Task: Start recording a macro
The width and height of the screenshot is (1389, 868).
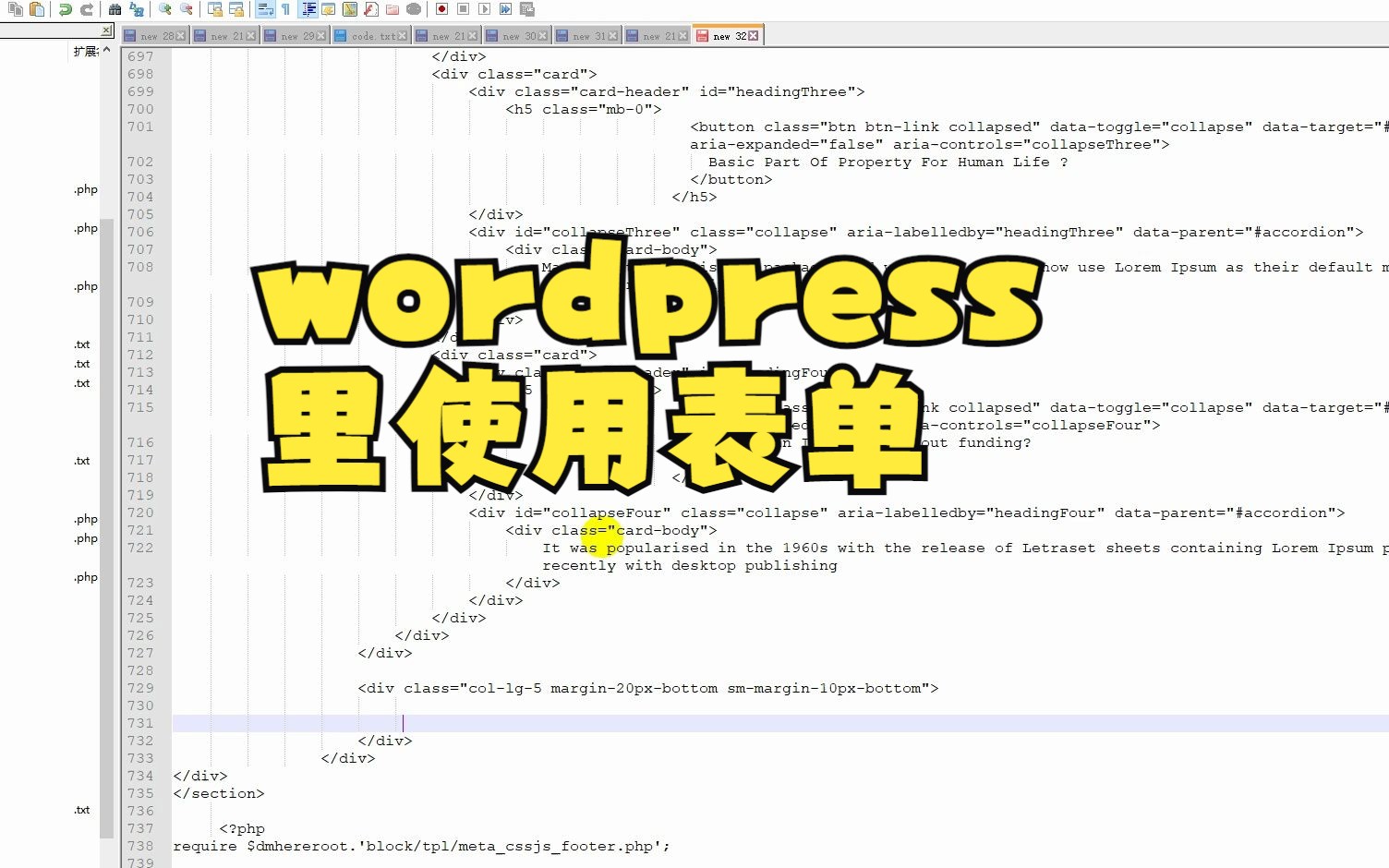Action: pyautogui.click(x=441, y=9)
